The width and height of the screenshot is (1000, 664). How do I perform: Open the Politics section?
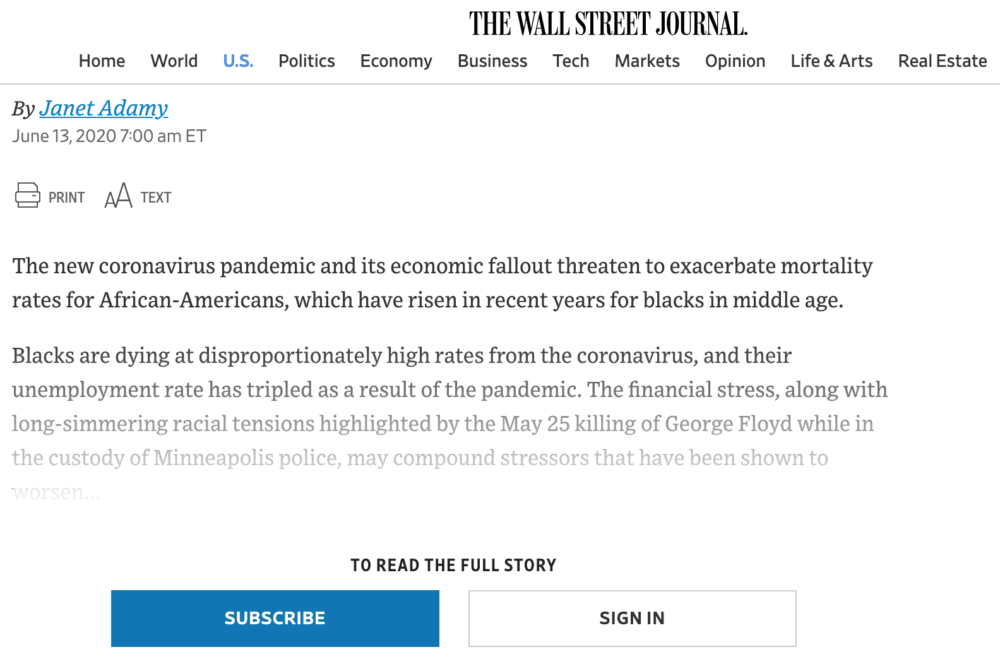306,61
